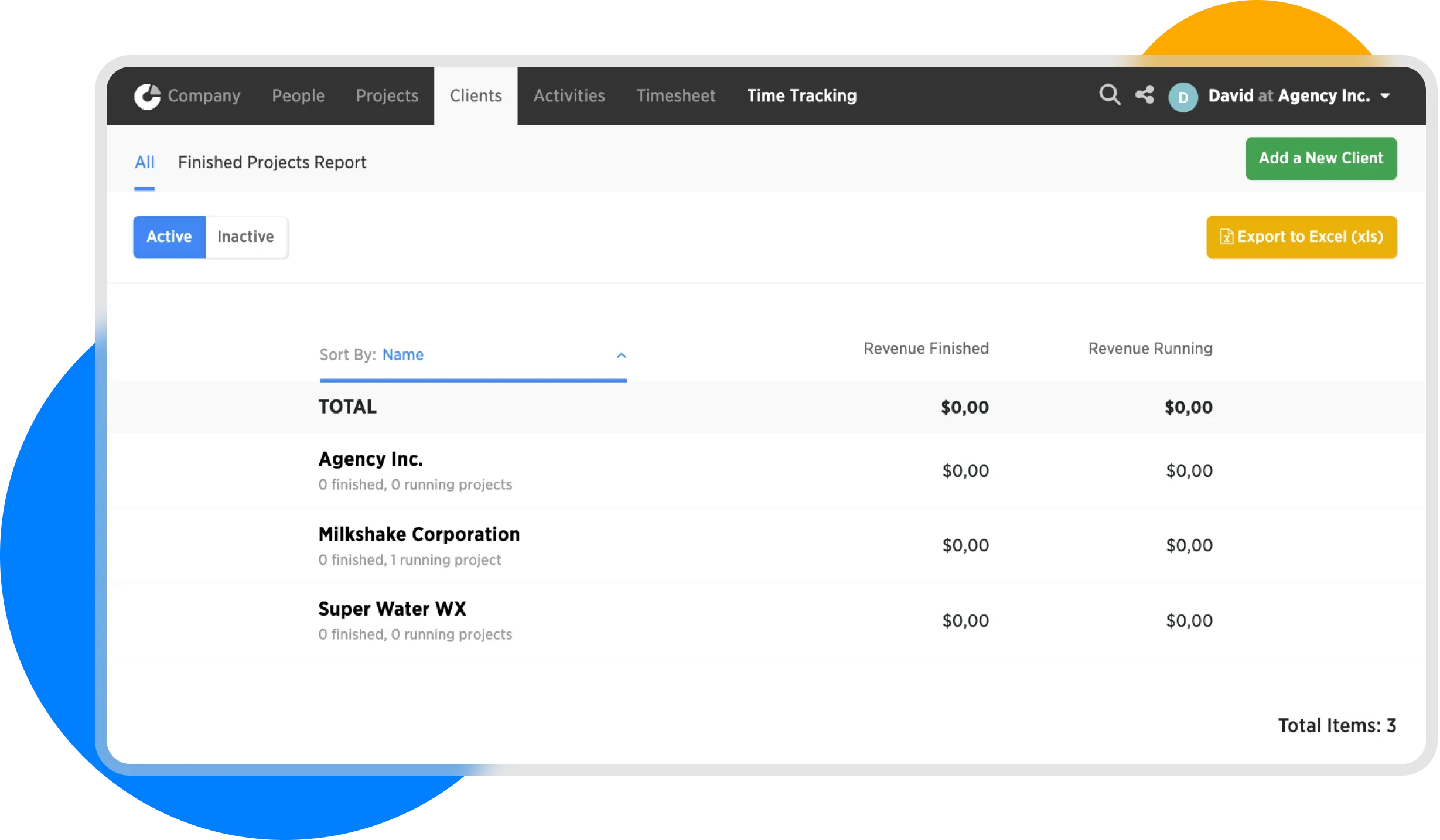Switch to Finished Projects Report tab
The width and height of the screenshot is (1440, 840).
tap(272, 162)
